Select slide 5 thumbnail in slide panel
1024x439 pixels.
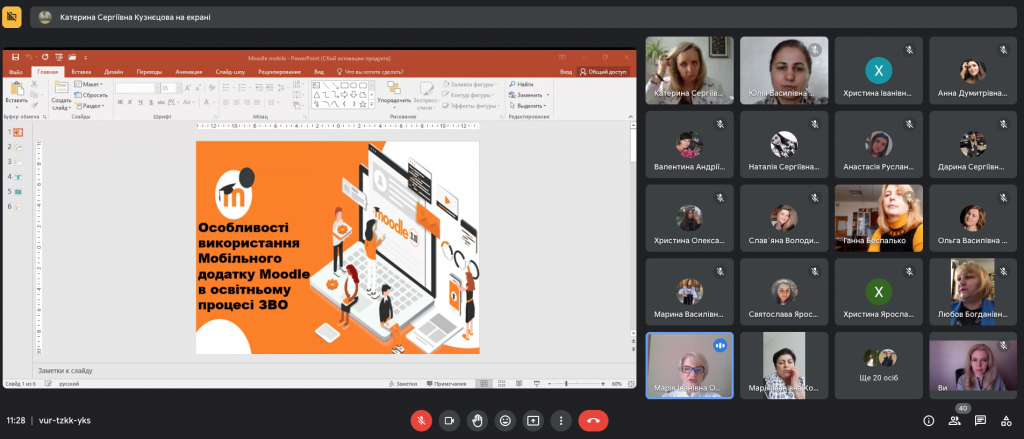click(x=16, y=191)
